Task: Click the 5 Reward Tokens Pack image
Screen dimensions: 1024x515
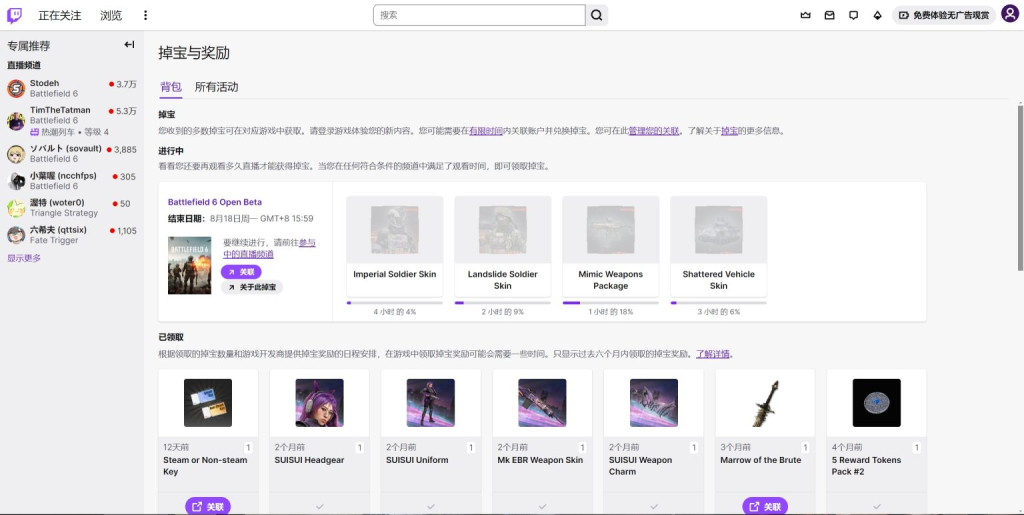Action: (876, 403)
